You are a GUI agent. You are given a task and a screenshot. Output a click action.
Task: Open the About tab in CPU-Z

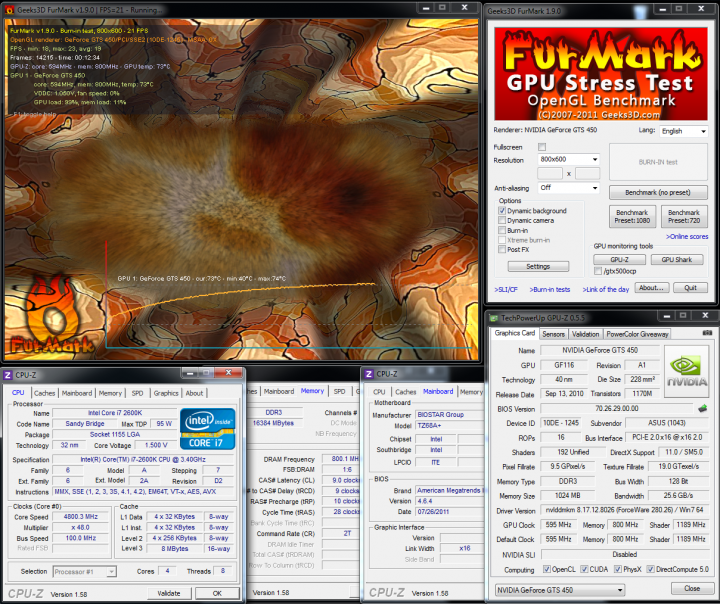pos(194,393)
